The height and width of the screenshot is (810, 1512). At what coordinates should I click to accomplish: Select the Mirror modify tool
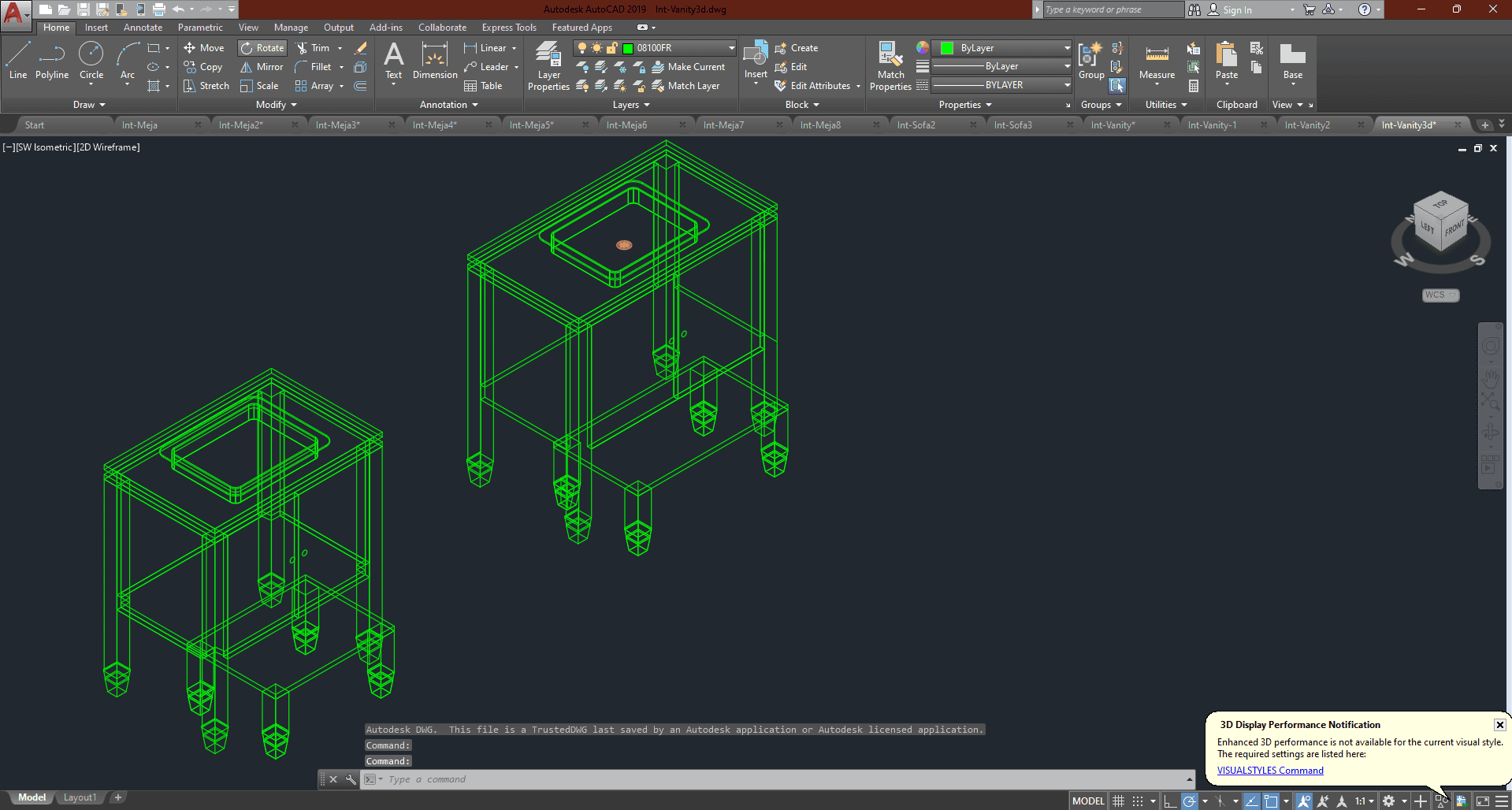pos(262,67)
